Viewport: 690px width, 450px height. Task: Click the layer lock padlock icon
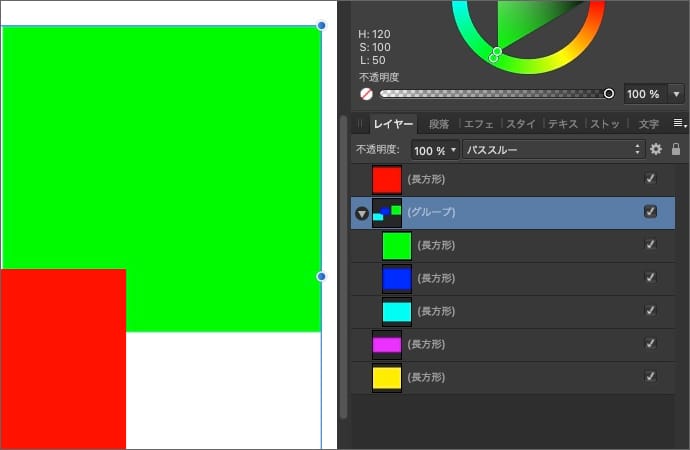676,149
